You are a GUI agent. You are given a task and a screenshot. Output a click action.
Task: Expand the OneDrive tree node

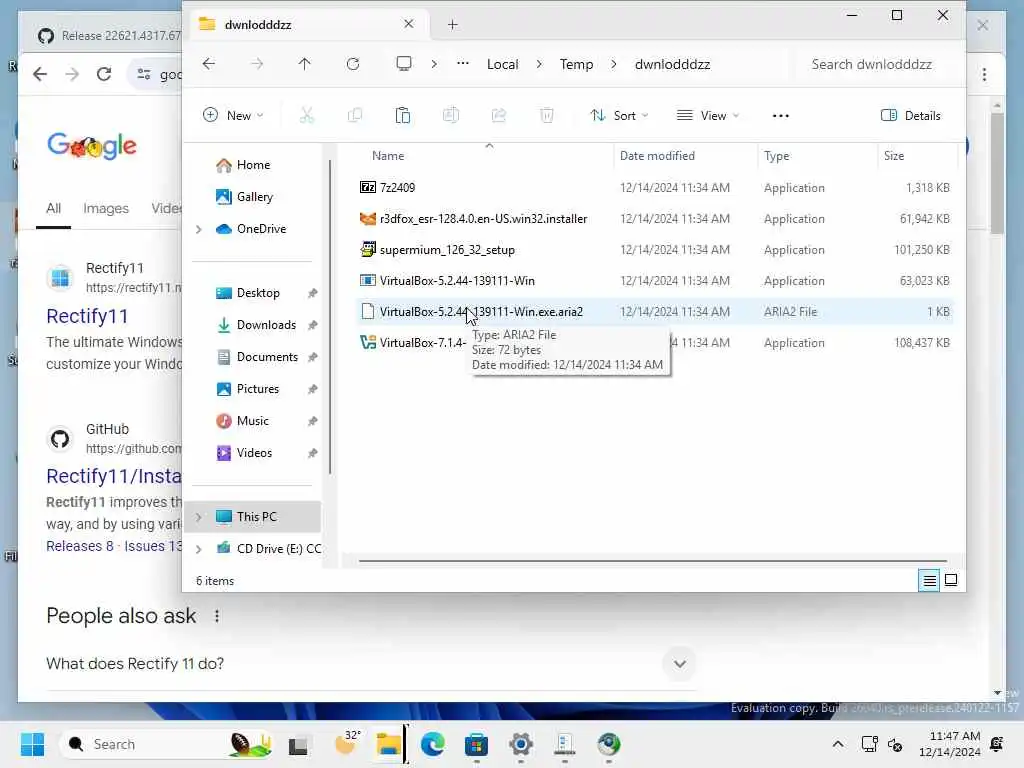[199, 229]
